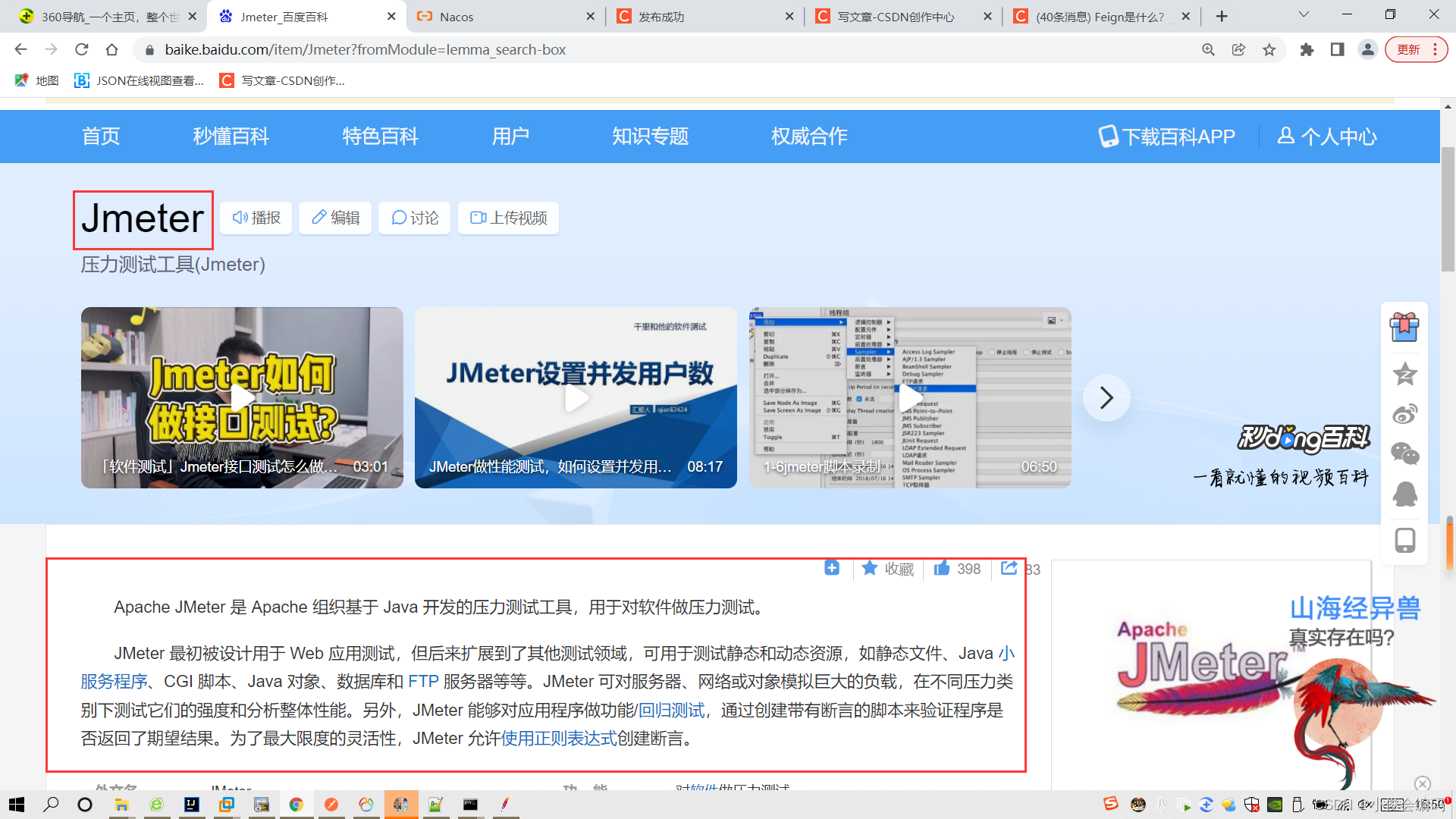Screen dimensions: 1456x819
Task: Toggle 收藏 star to favorite entry
Action: 871,568
